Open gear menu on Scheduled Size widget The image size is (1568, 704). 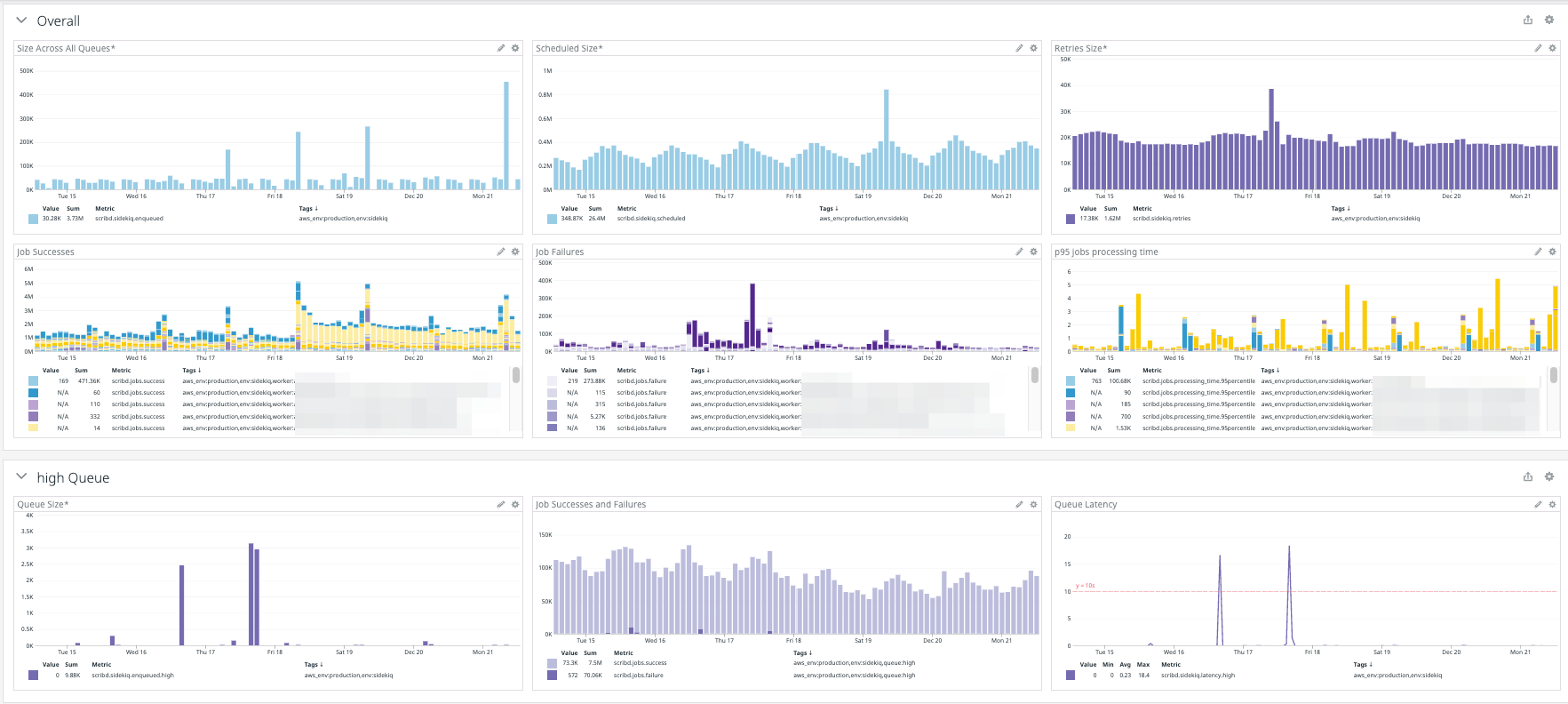tap(1034, 48)
